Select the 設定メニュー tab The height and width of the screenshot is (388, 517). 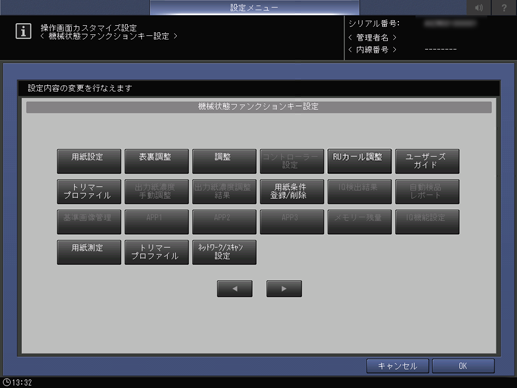[x=254, y=8]
